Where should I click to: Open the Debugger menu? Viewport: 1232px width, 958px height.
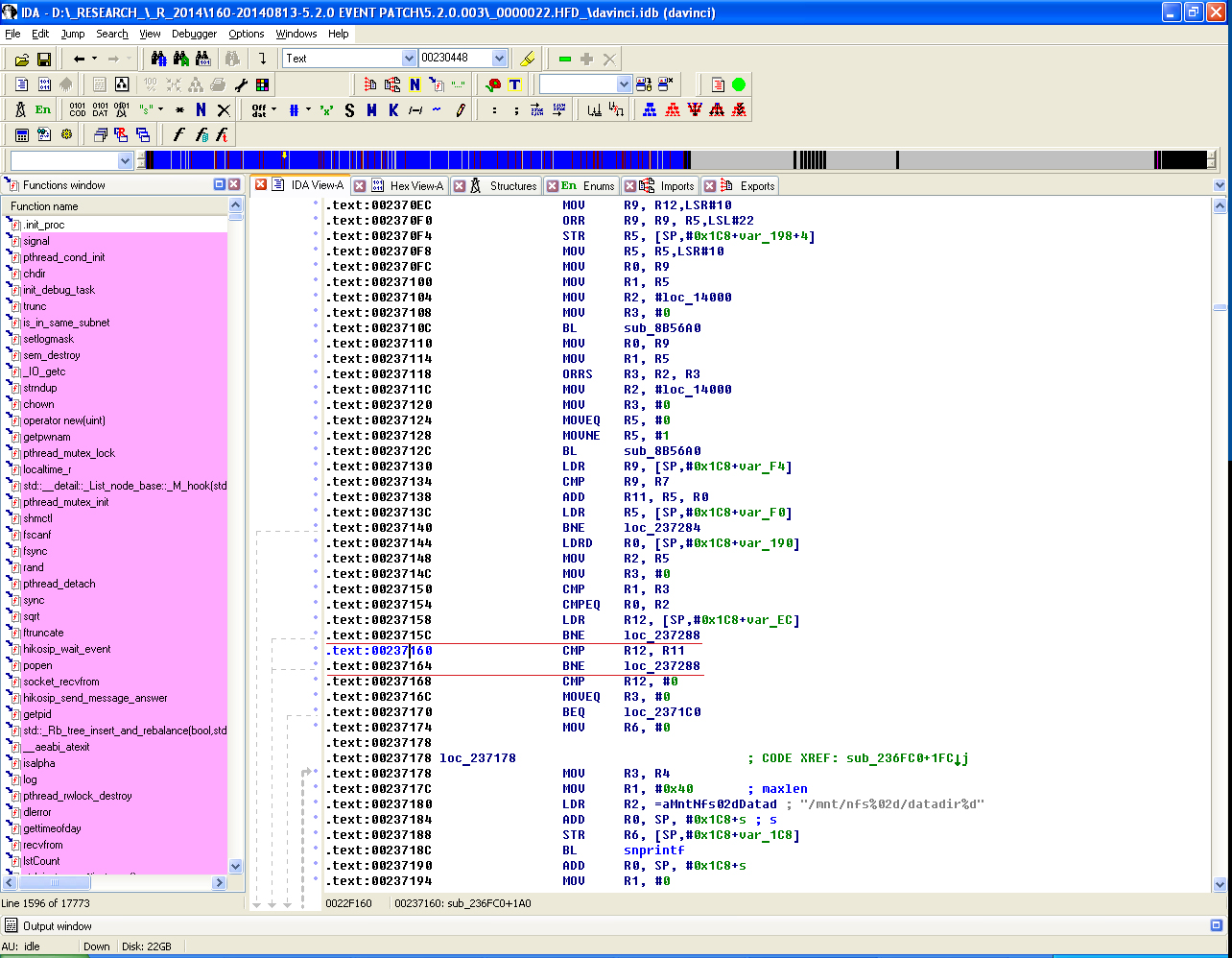pyautogui.click(x=194, y=34)
